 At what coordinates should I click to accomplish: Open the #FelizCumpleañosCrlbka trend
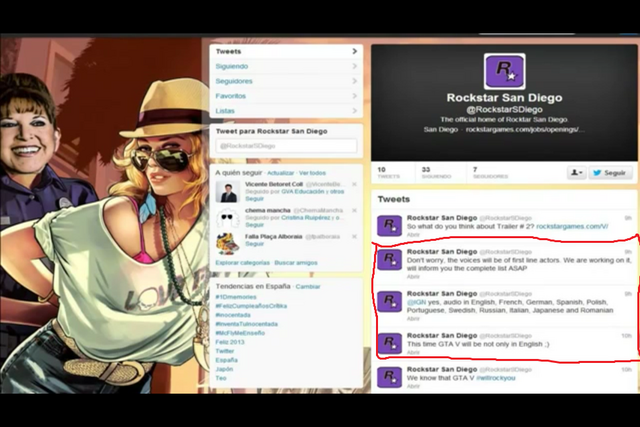coord(251,306)
